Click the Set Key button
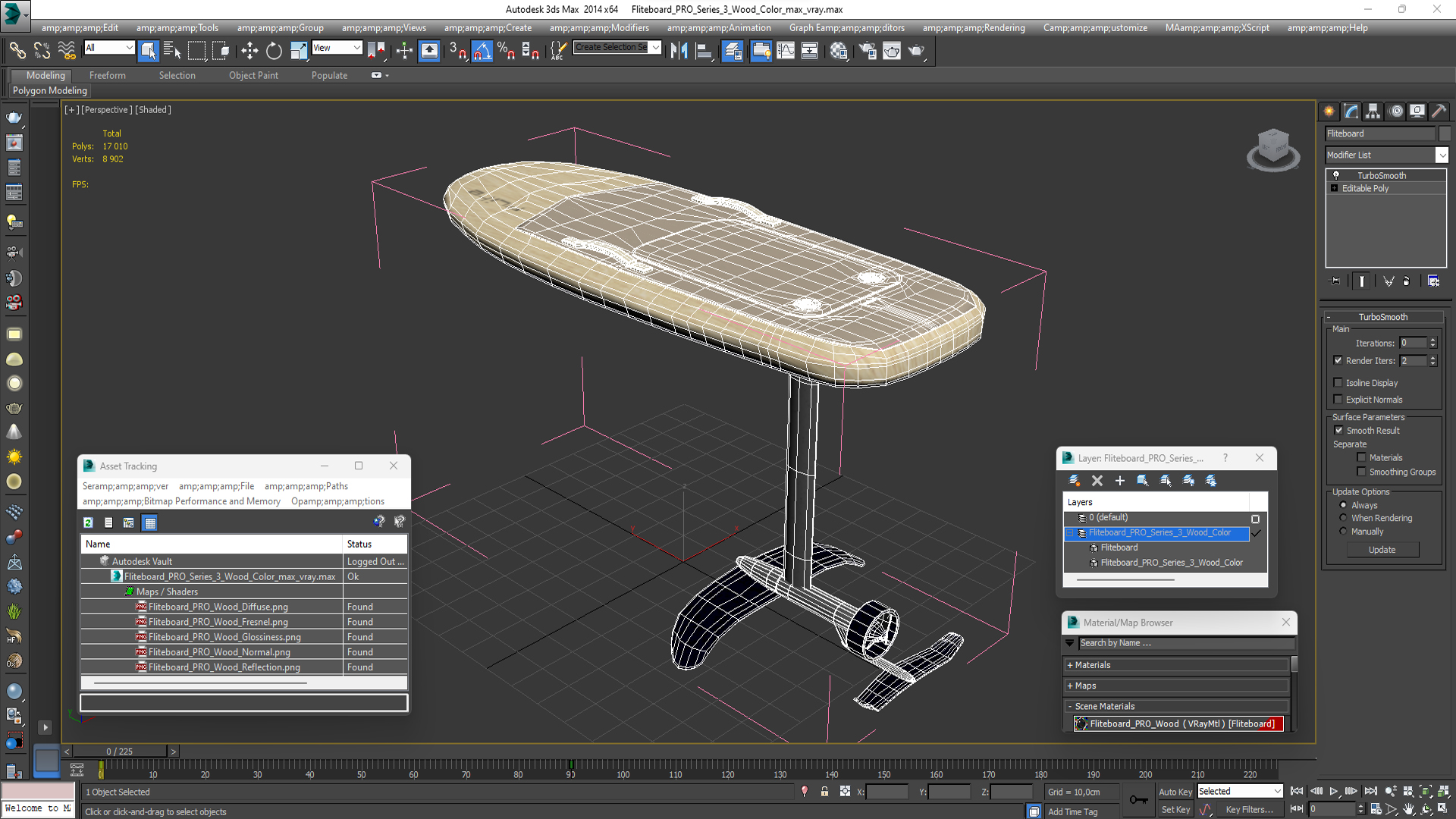Screen dimensions: 1456x819 point(1175,810)
